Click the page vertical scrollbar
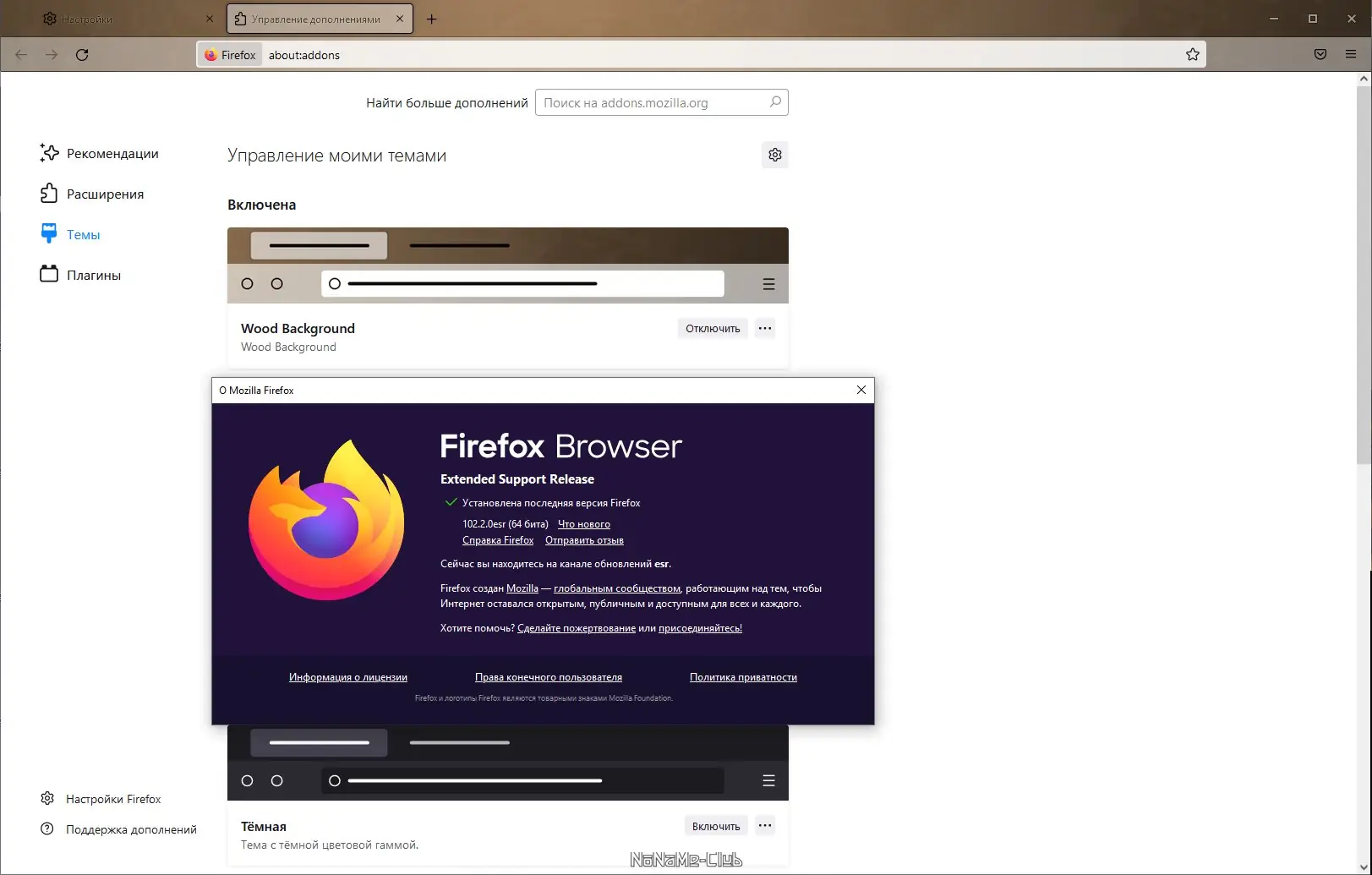1372x875 pixels. [1364, 275]
